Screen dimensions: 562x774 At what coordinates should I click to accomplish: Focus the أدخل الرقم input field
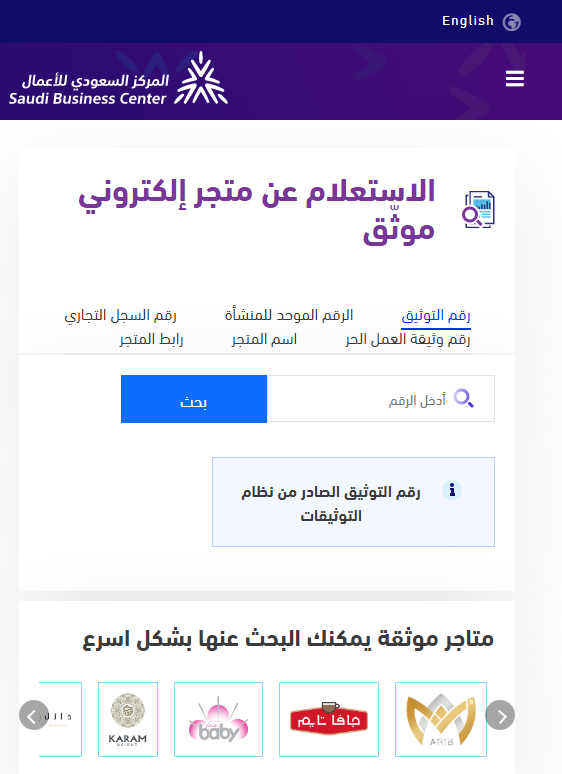(x=380, y=399)
